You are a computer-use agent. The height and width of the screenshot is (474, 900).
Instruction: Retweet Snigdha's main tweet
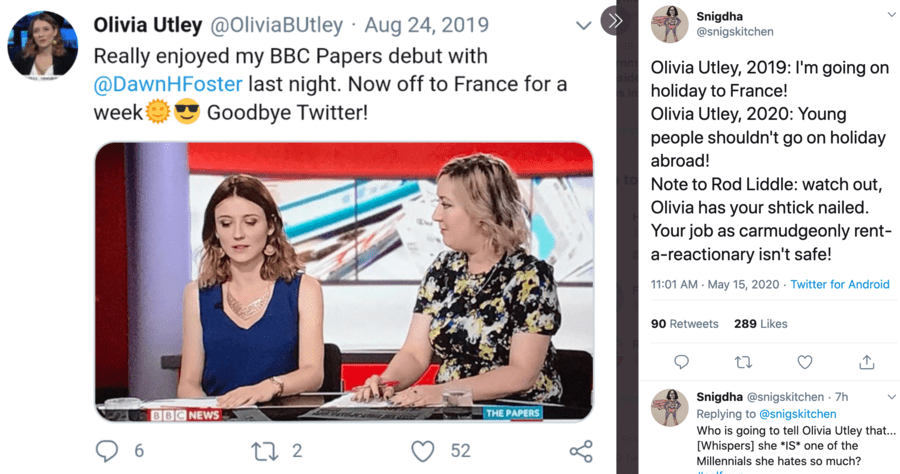[x=743, y=362]
